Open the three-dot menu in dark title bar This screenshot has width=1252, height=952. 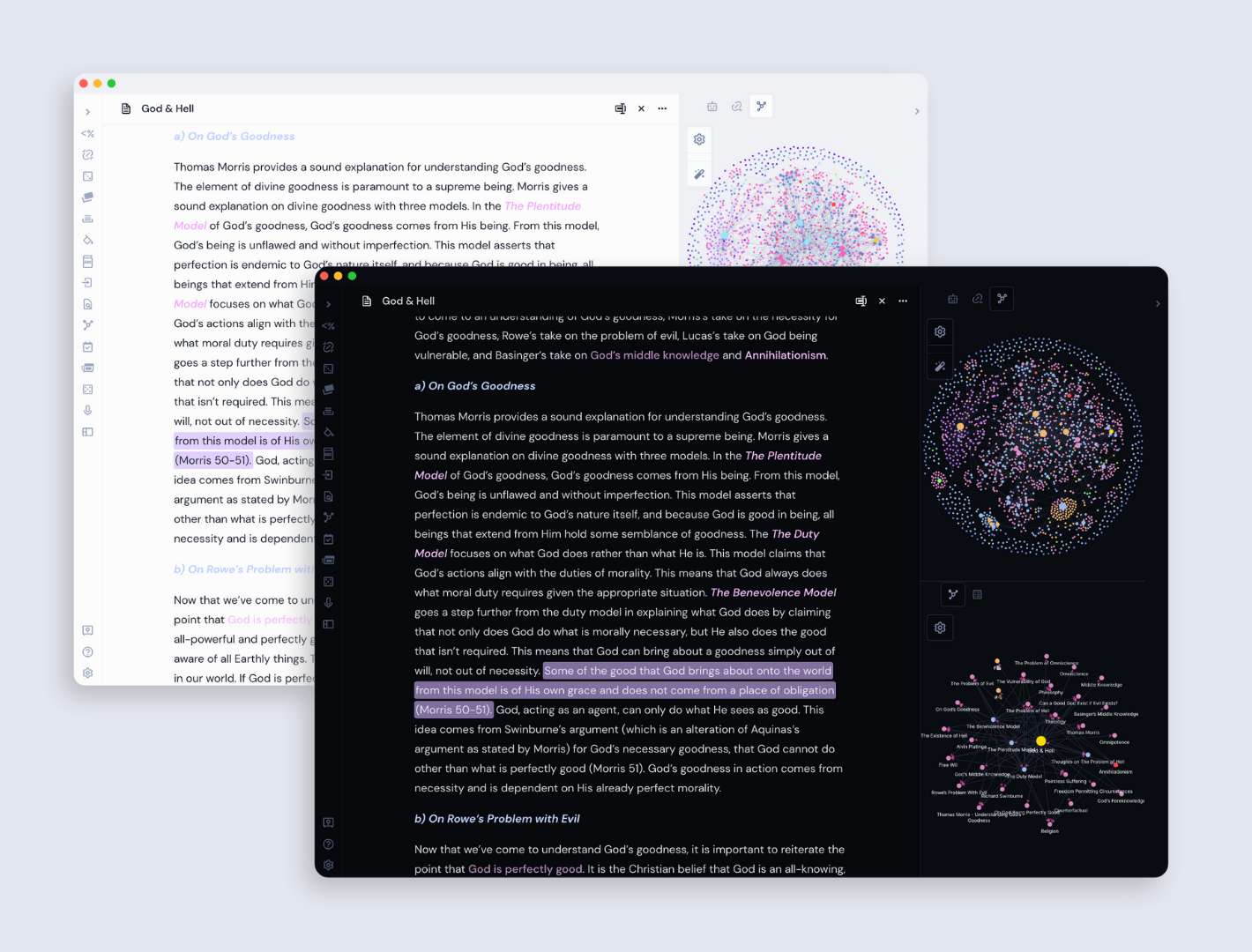(x=903, y=301)
